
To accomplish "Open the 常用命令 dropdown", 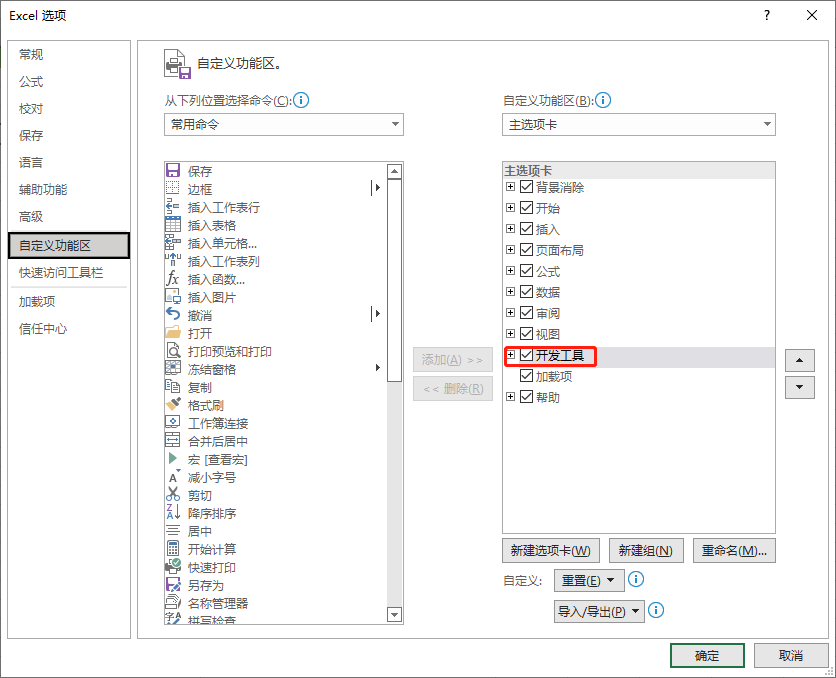I will click(x=284, y=124).
